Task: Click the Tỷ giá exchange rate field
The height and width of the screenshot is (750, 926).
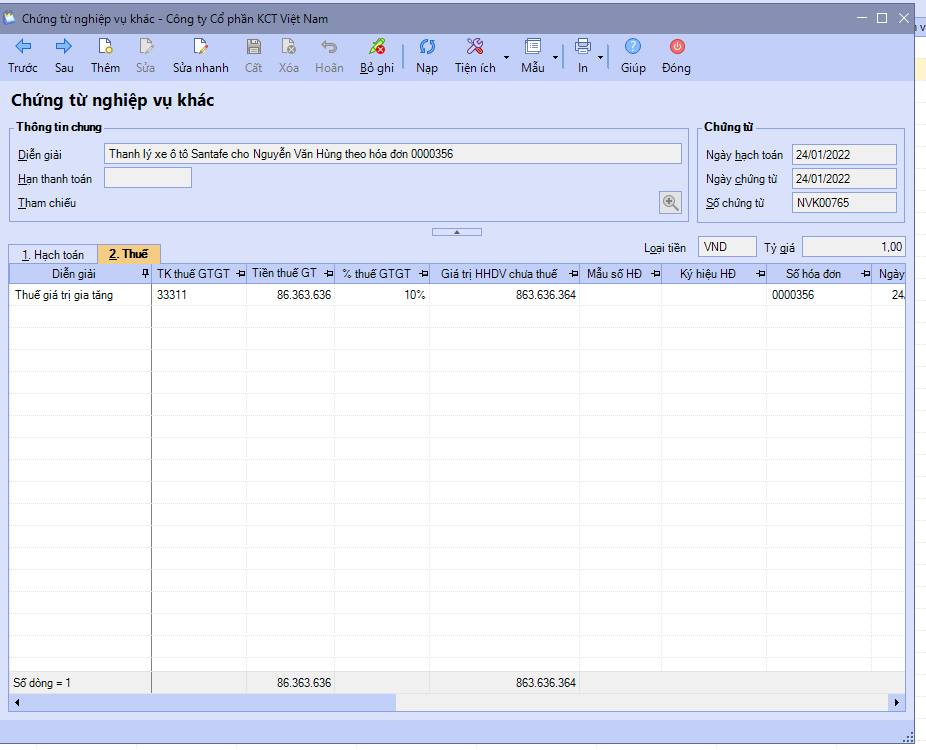Action: point(853,247)
